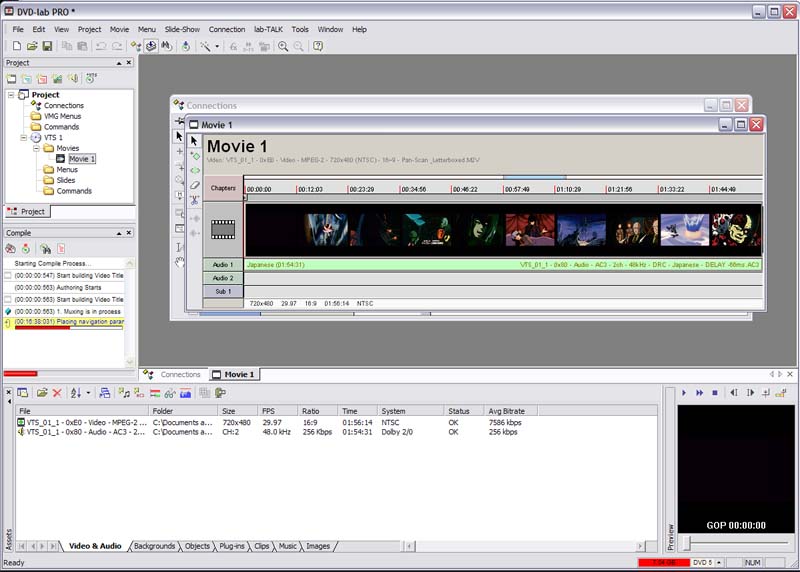Viewport: 800px width, 572px height.
Task: Open the wizard dropdown arrow
Action: tap(217, 46)
